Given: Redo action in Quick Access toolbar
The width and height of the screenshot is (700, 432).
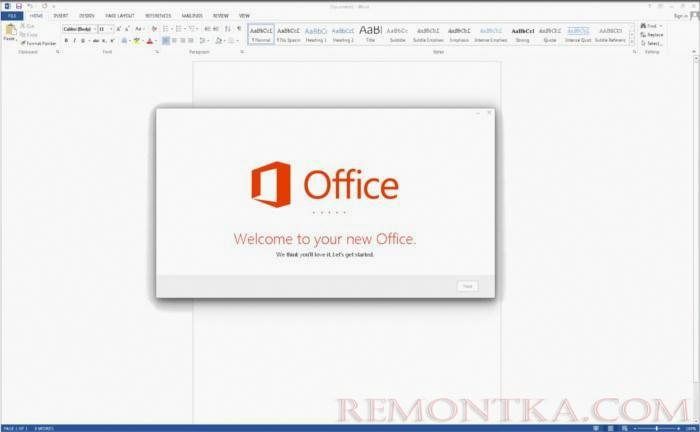Looking at the screenshot, I should tap(45, 6).
